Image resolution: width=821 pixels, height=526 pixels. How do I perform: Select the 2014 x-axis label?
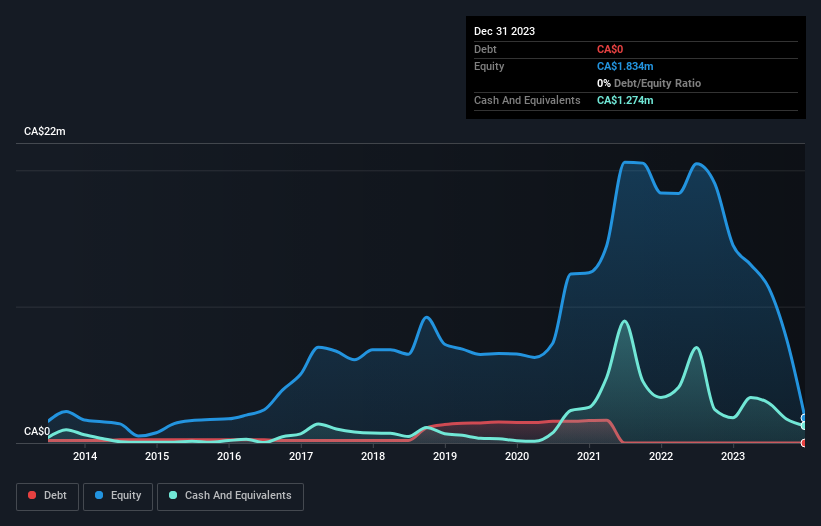tap(85, 456)
